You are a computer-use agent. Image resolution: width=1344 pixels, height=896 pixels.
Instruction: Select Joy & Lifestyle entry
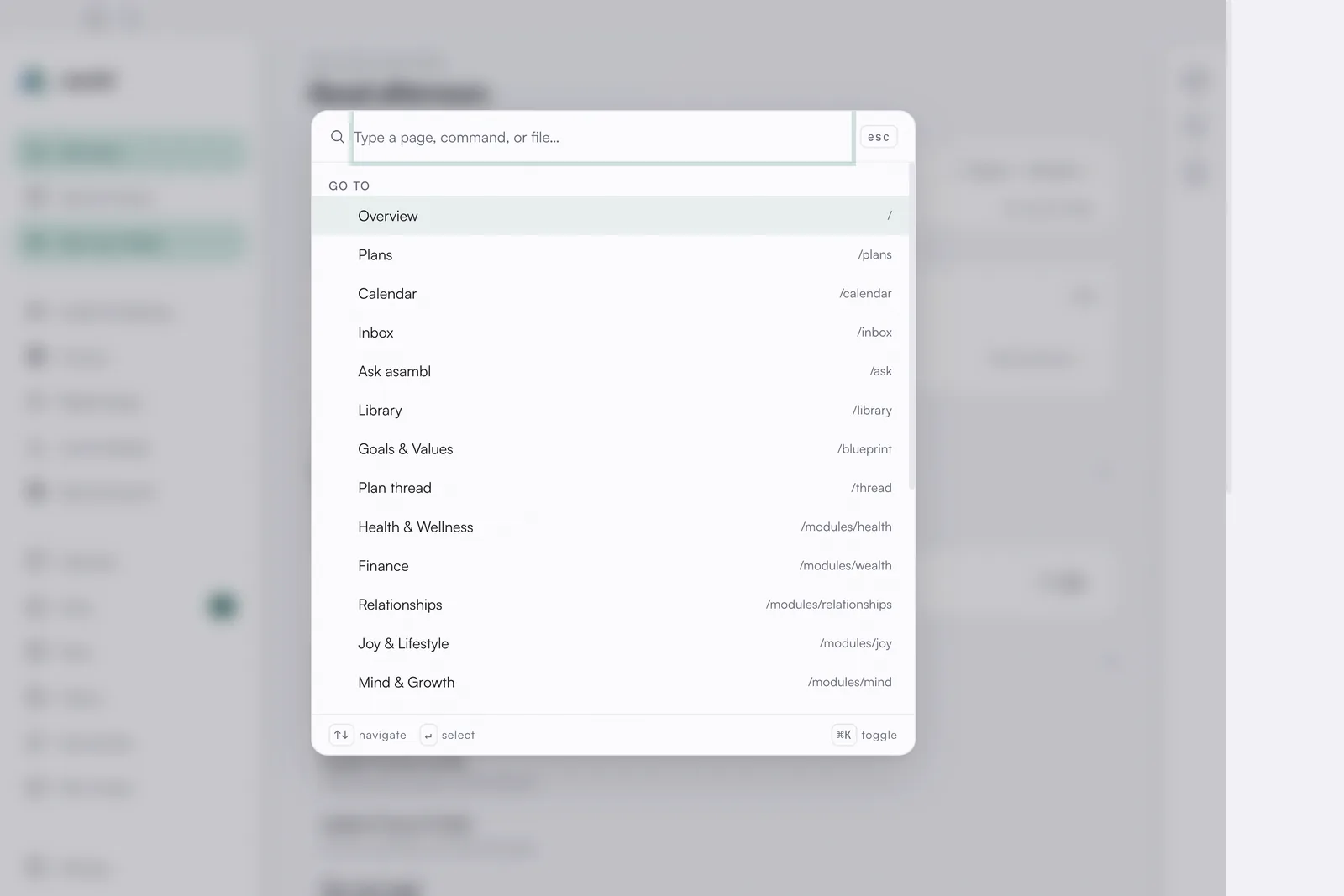click(x=610, y=644)
